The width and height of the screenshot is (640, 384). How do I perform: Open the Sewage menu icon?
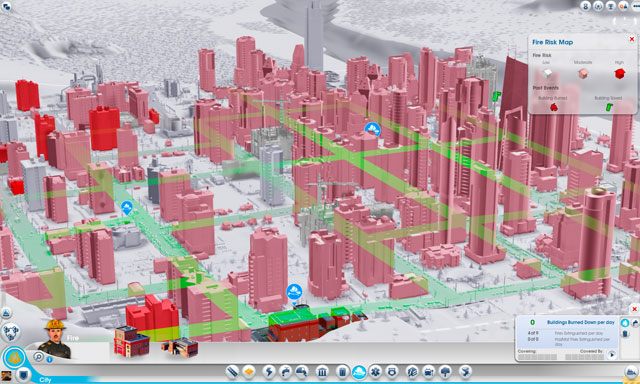(301, 371)
